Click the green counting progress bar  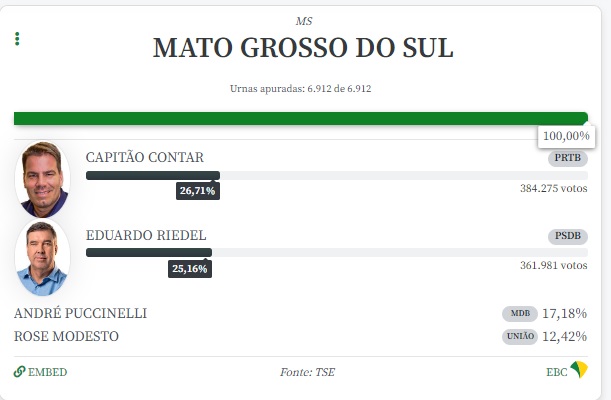click(300, 118)
